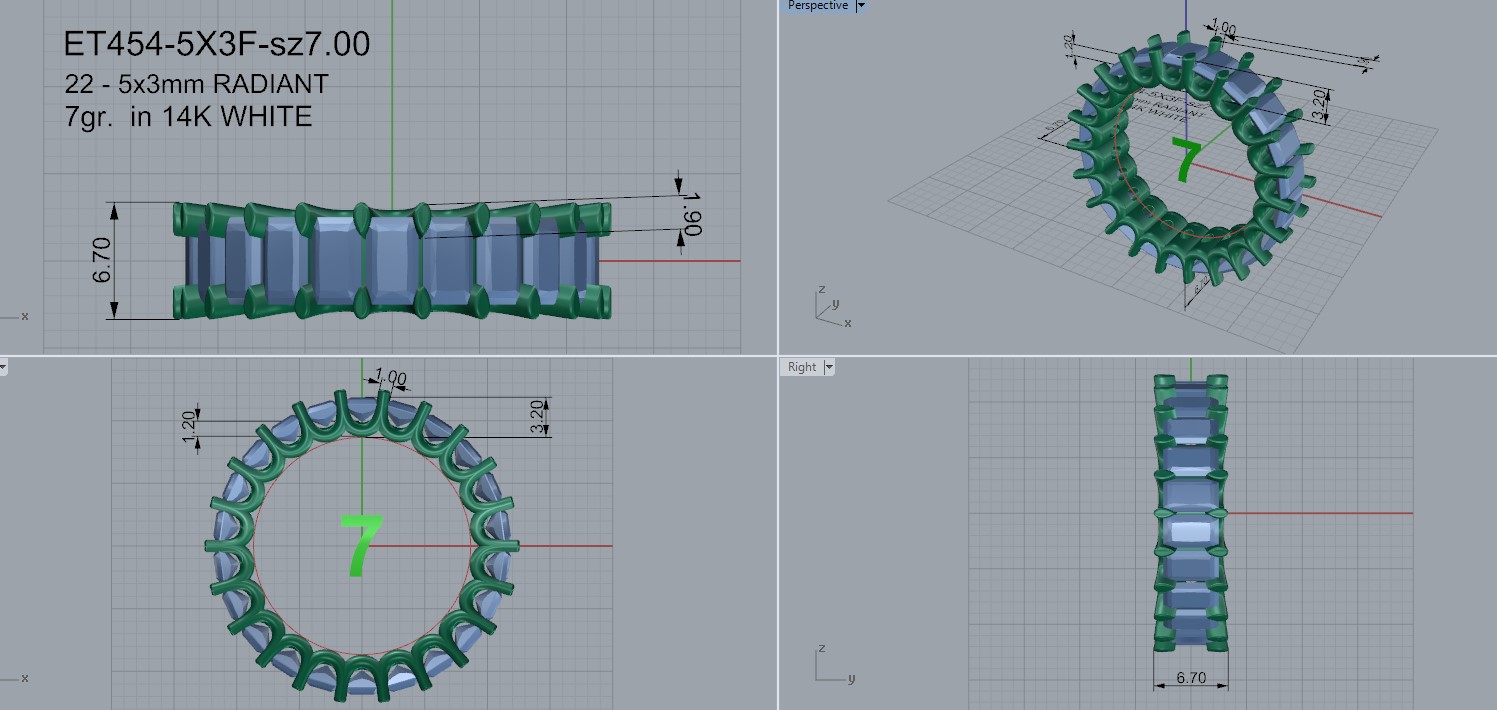
Task: Select the 6.70 dimension in the Right view
Action: (1190, 678)
